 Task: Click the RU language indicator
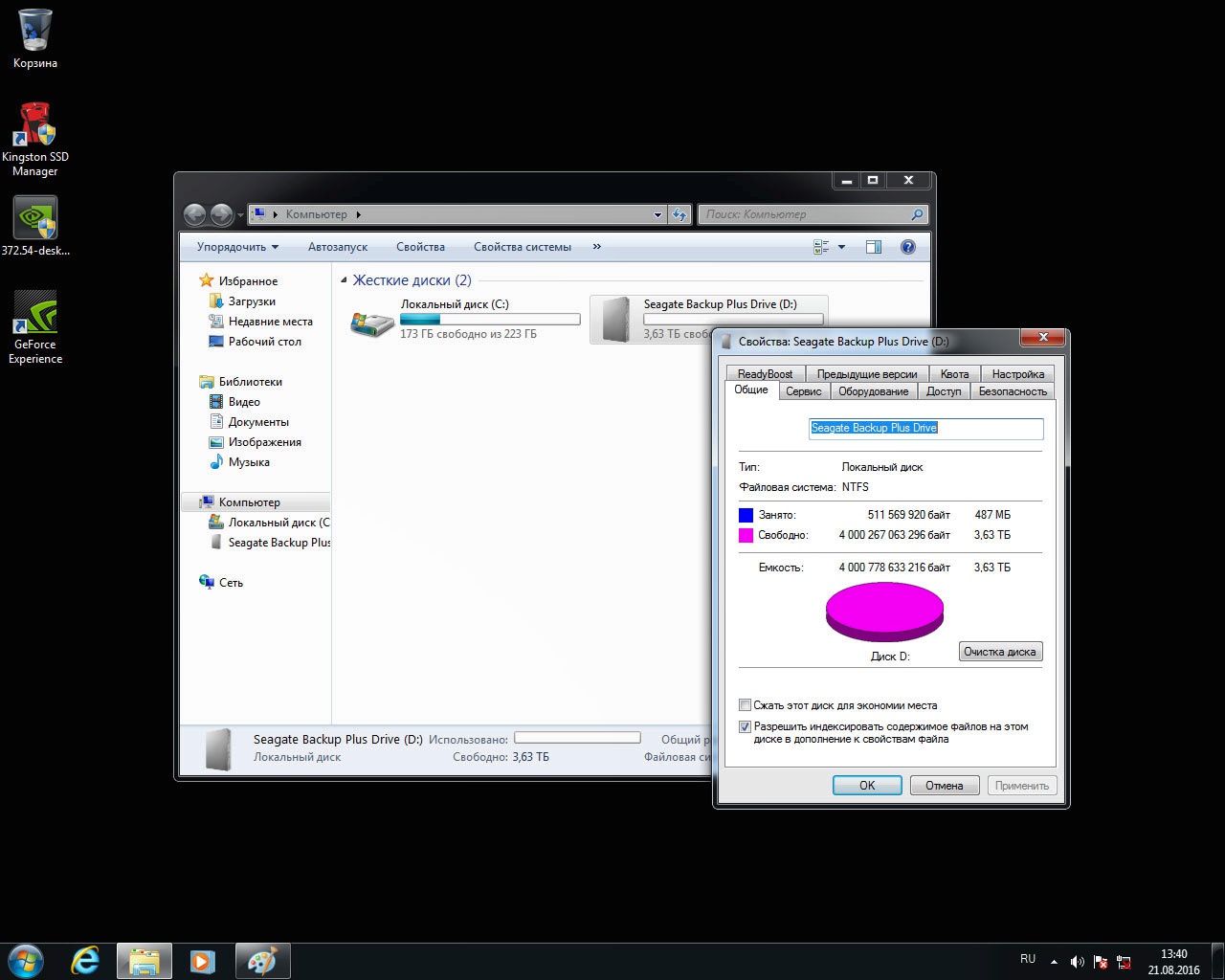click(1028, 959)
